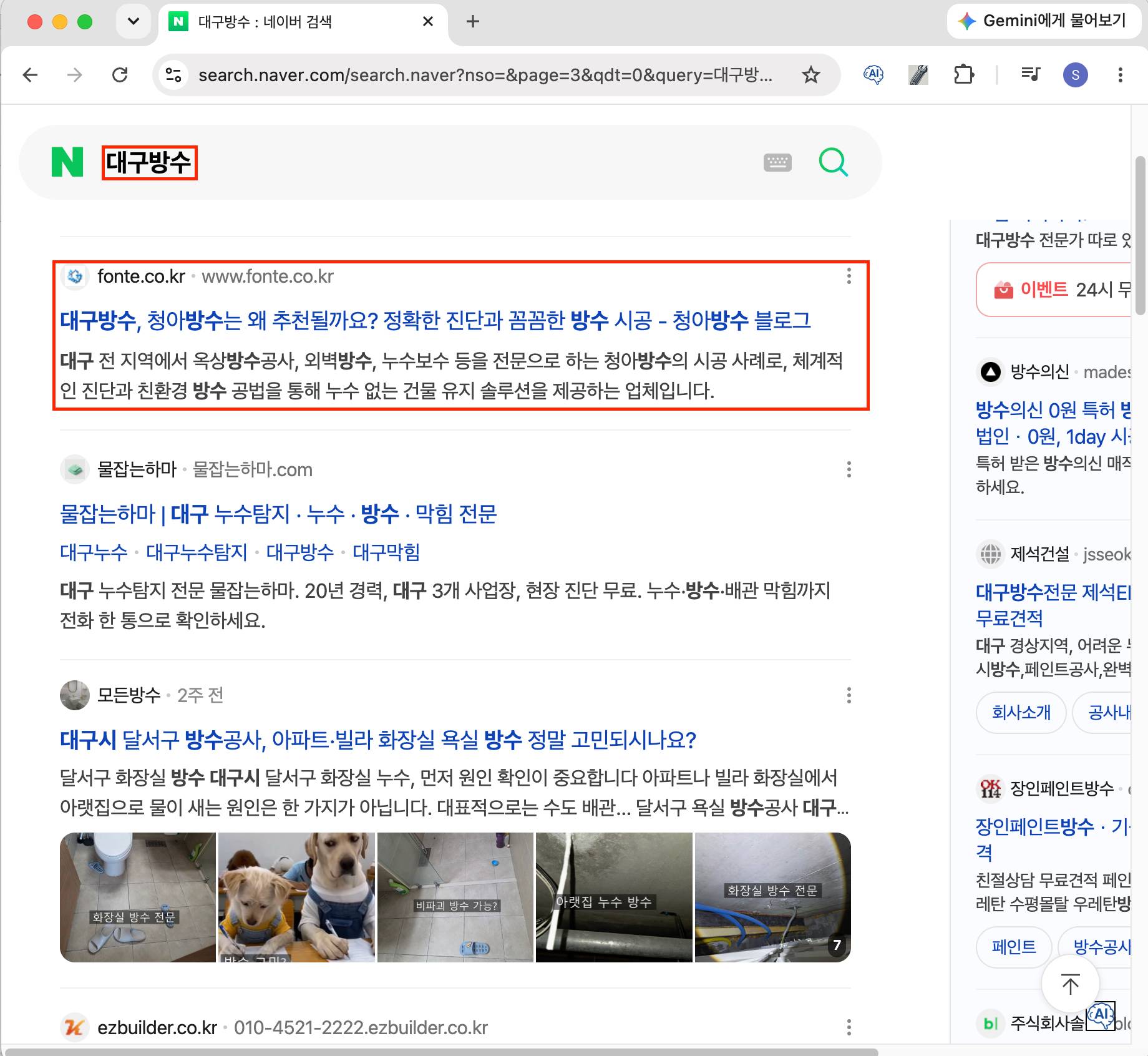The image size is (1148, 1056).
Task: Click 제석건설 globe icon in sidebar
Action: coord(990,554)
